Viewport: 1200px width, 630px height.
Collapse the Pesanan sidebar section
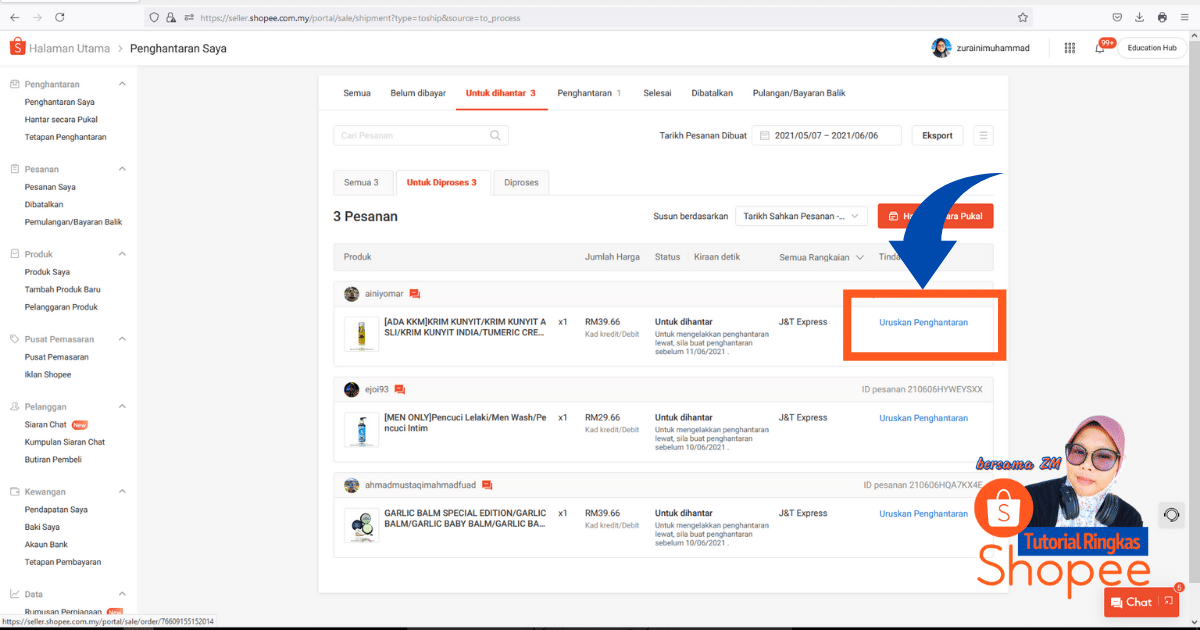(122, 169)
